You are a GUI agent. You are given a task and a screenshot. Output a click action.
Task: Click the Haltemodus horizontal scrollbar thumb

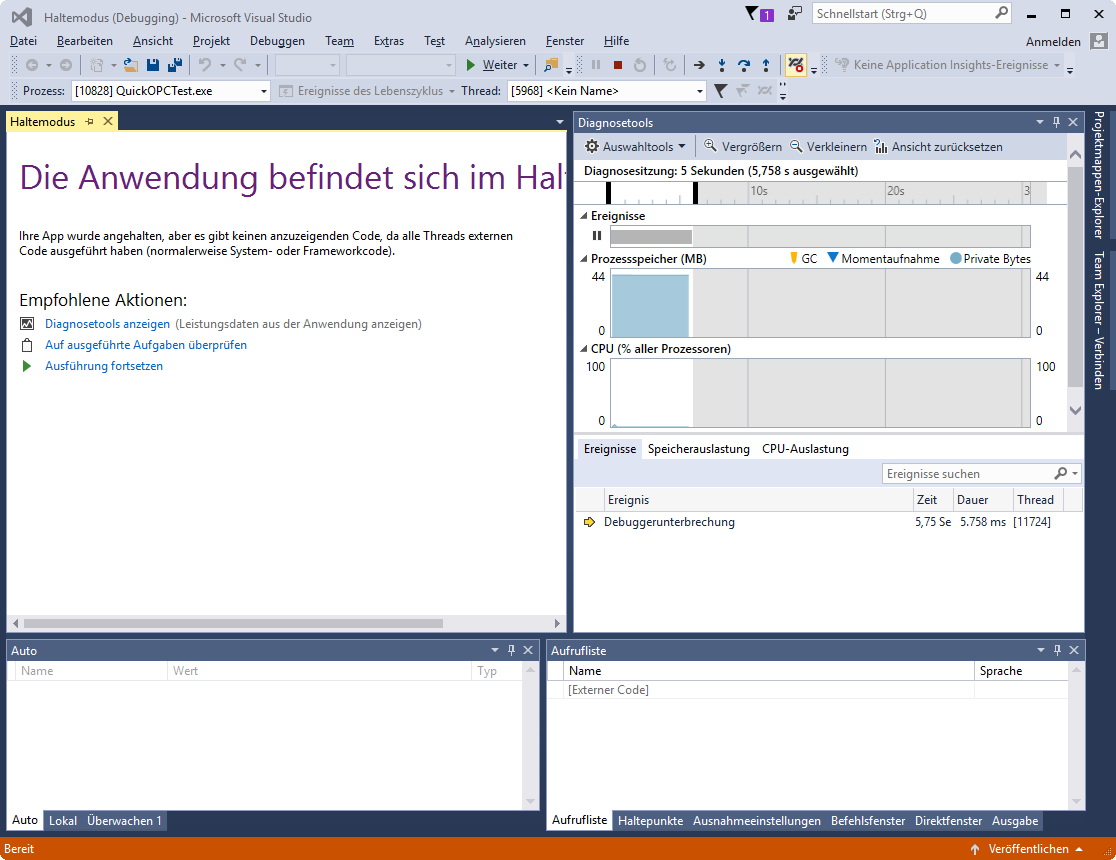click(x=233, y=623)
